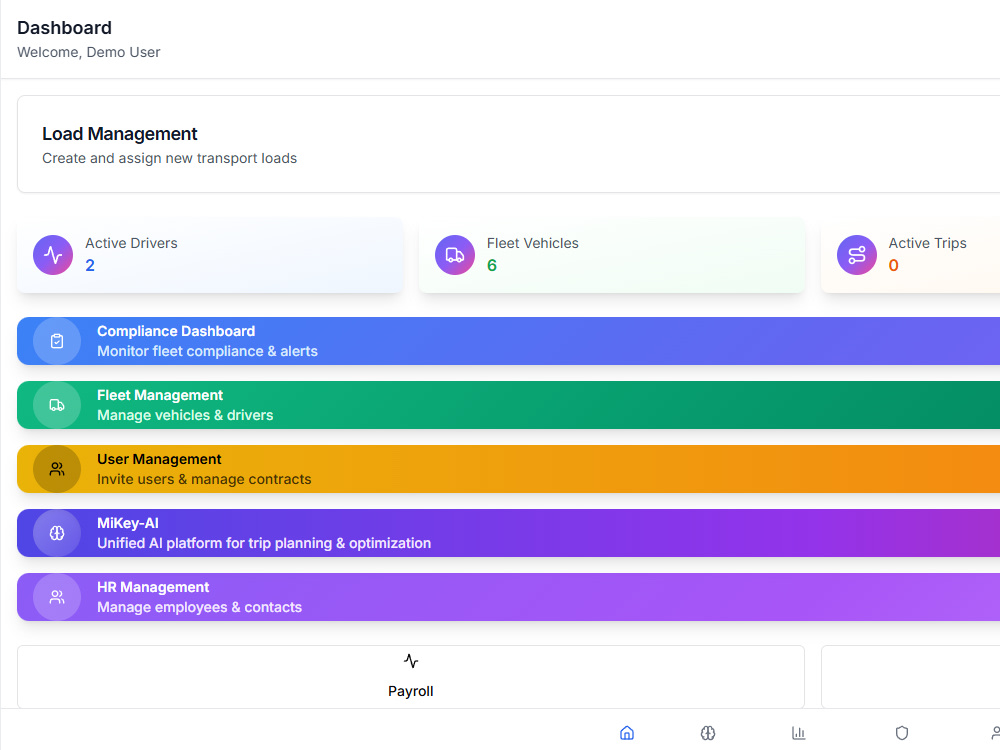Image resolution: width=1000 pixels, height=750 pixels.
Task: Open the Load Management card
Action: coord(508,144)
